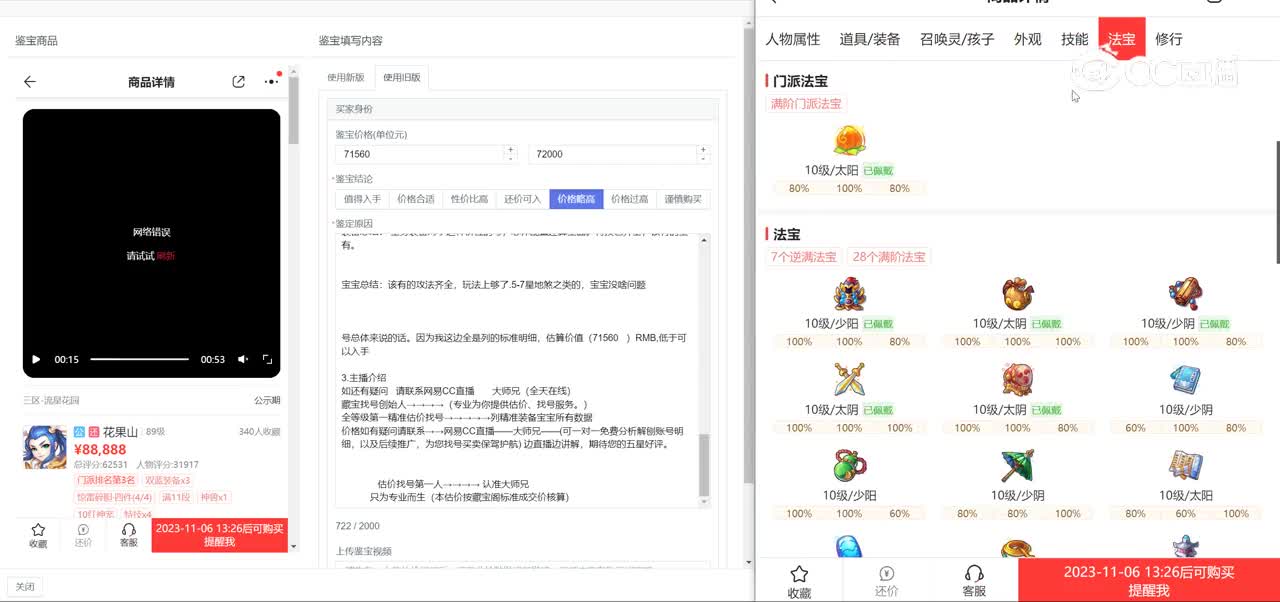Go back with the arrow beside 商品详情

30,82
